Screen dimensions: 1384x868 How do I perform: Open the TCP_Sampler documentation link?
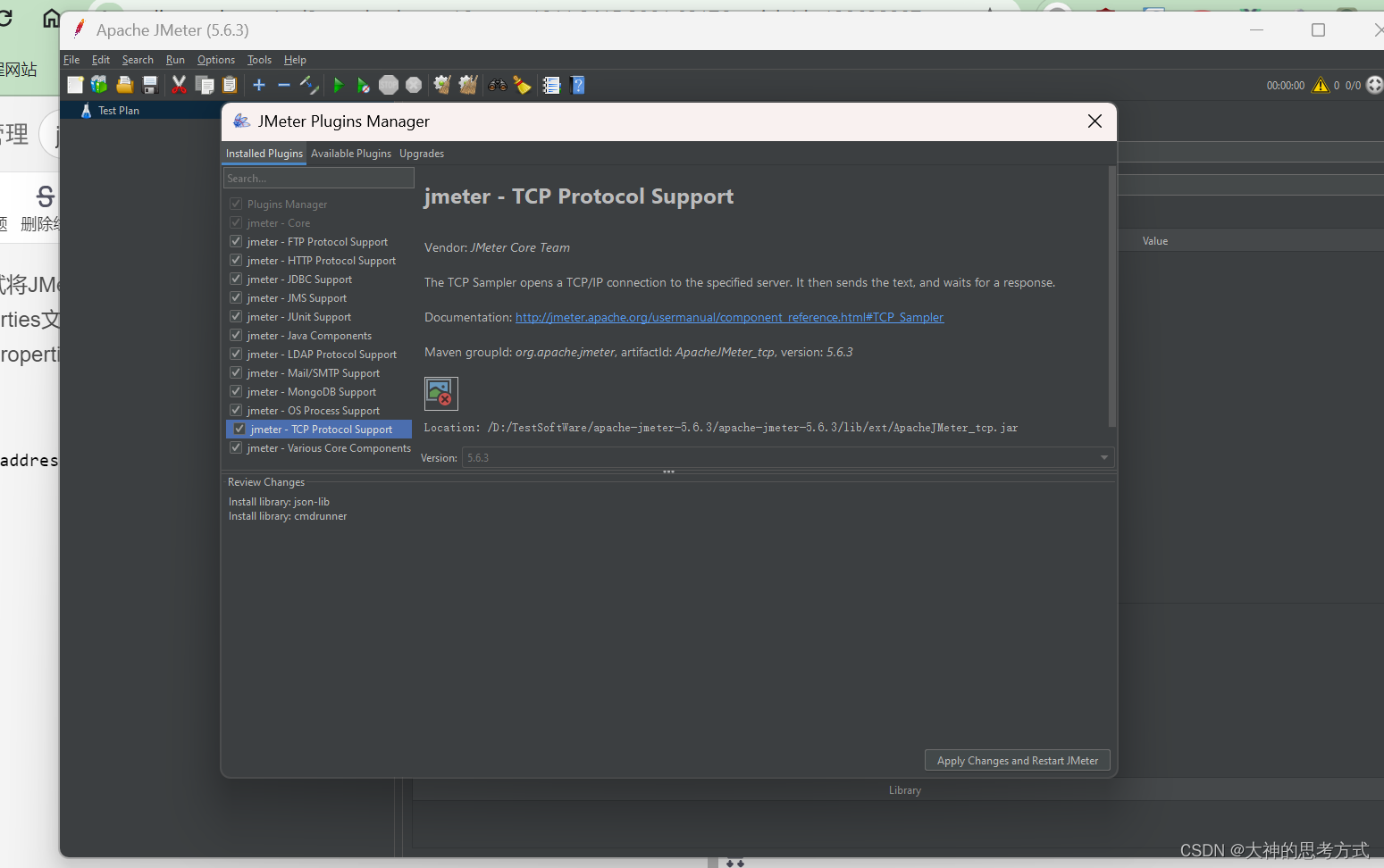729,317
